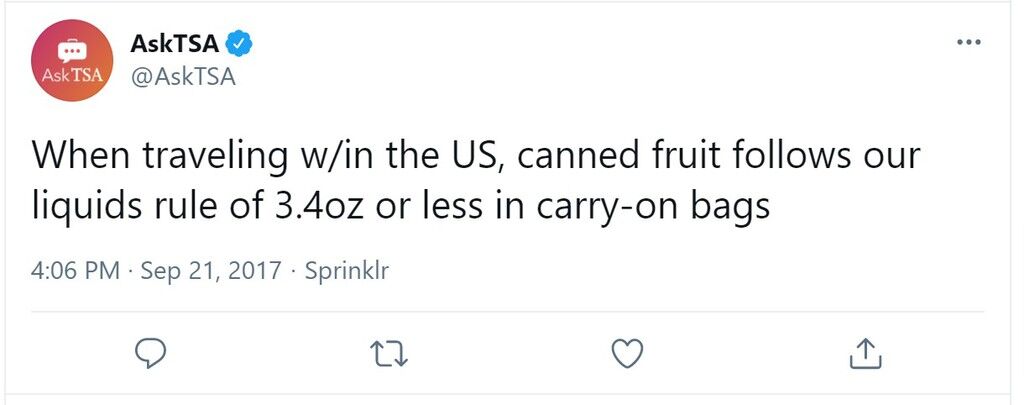Open profile via AskTSA display name

(x=174, y=44)
